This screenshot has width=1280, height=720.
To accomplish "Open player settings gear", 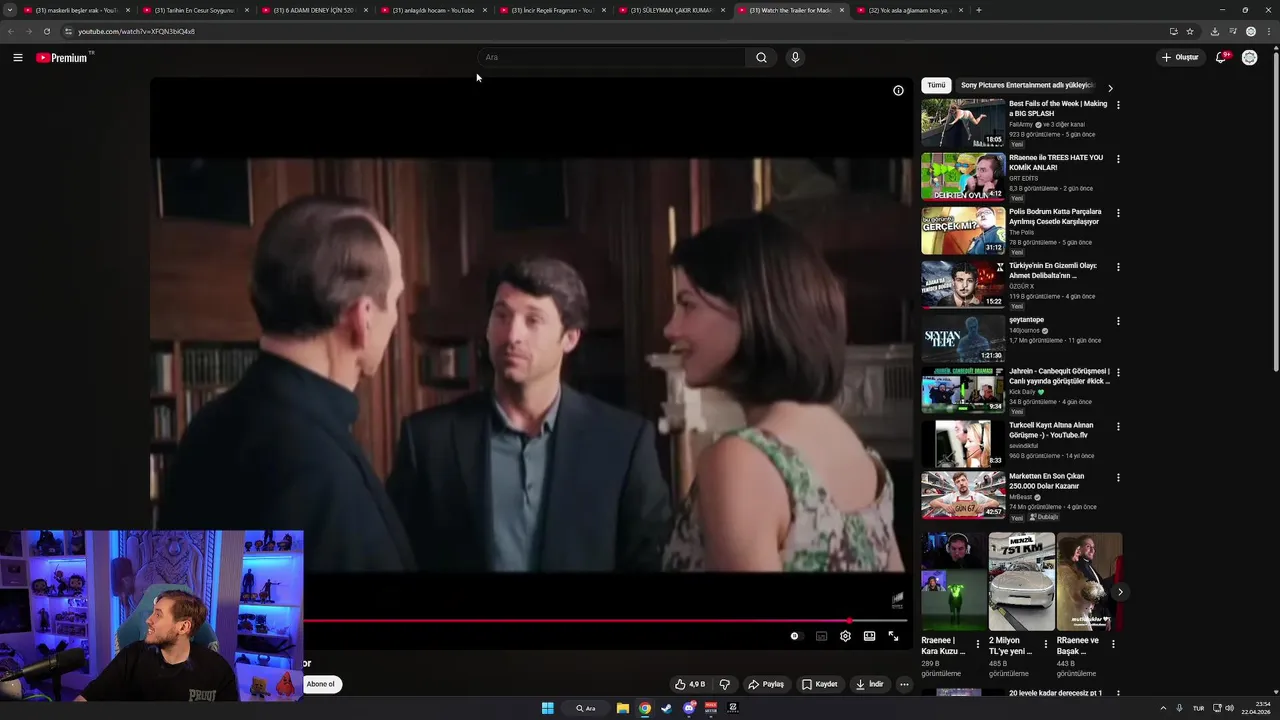I will (x=845, y=636).
